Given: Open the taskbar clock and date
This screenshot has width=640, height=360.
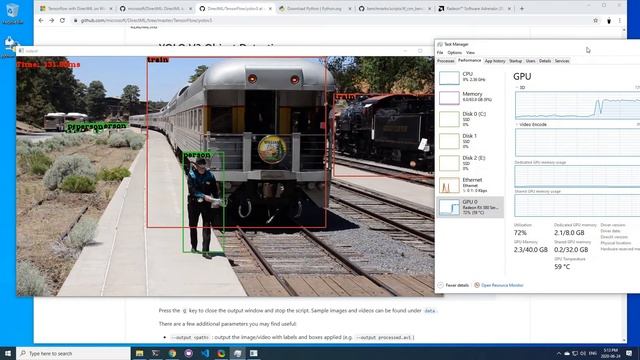Looking at the screenshot, I should (610, 353).
